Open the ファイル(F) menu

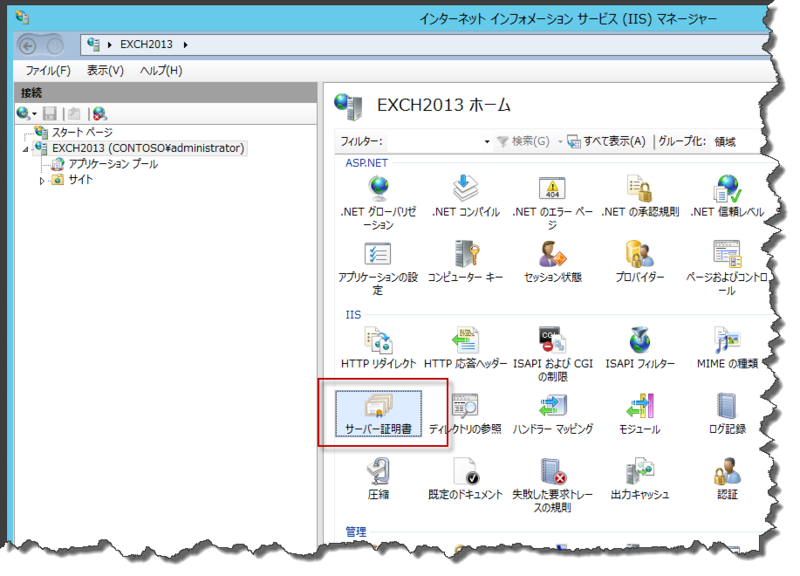tap(48, 70)
